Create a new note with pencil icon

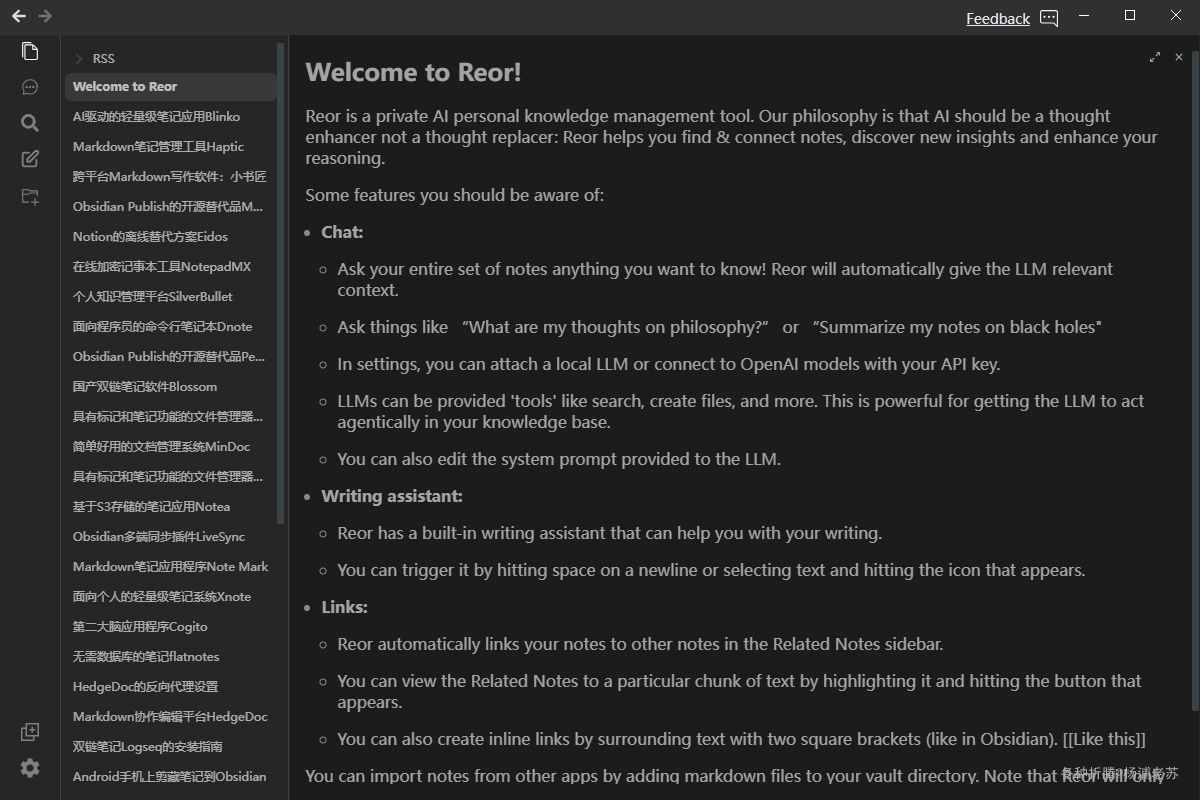coord(30,159)
